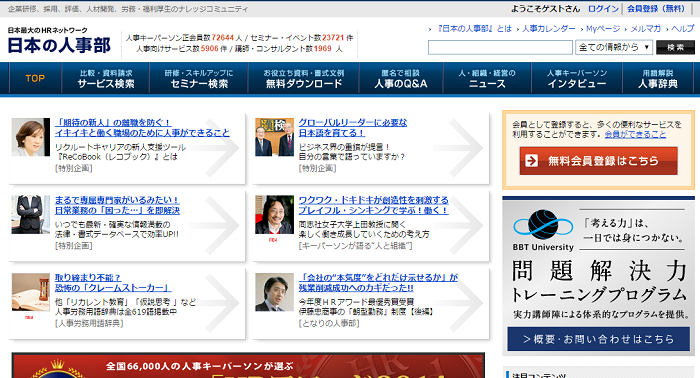Click the arrow icon on 無料会員登録はこちら
The width and height of the screenshot is (700, 378).
click(531, 161)
